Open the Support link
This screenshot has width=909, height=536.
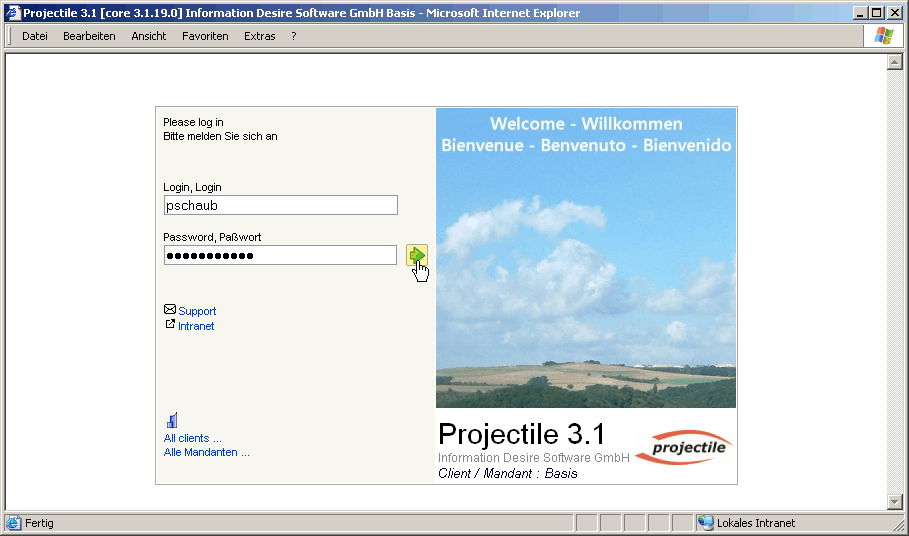[x=197, y=311]
